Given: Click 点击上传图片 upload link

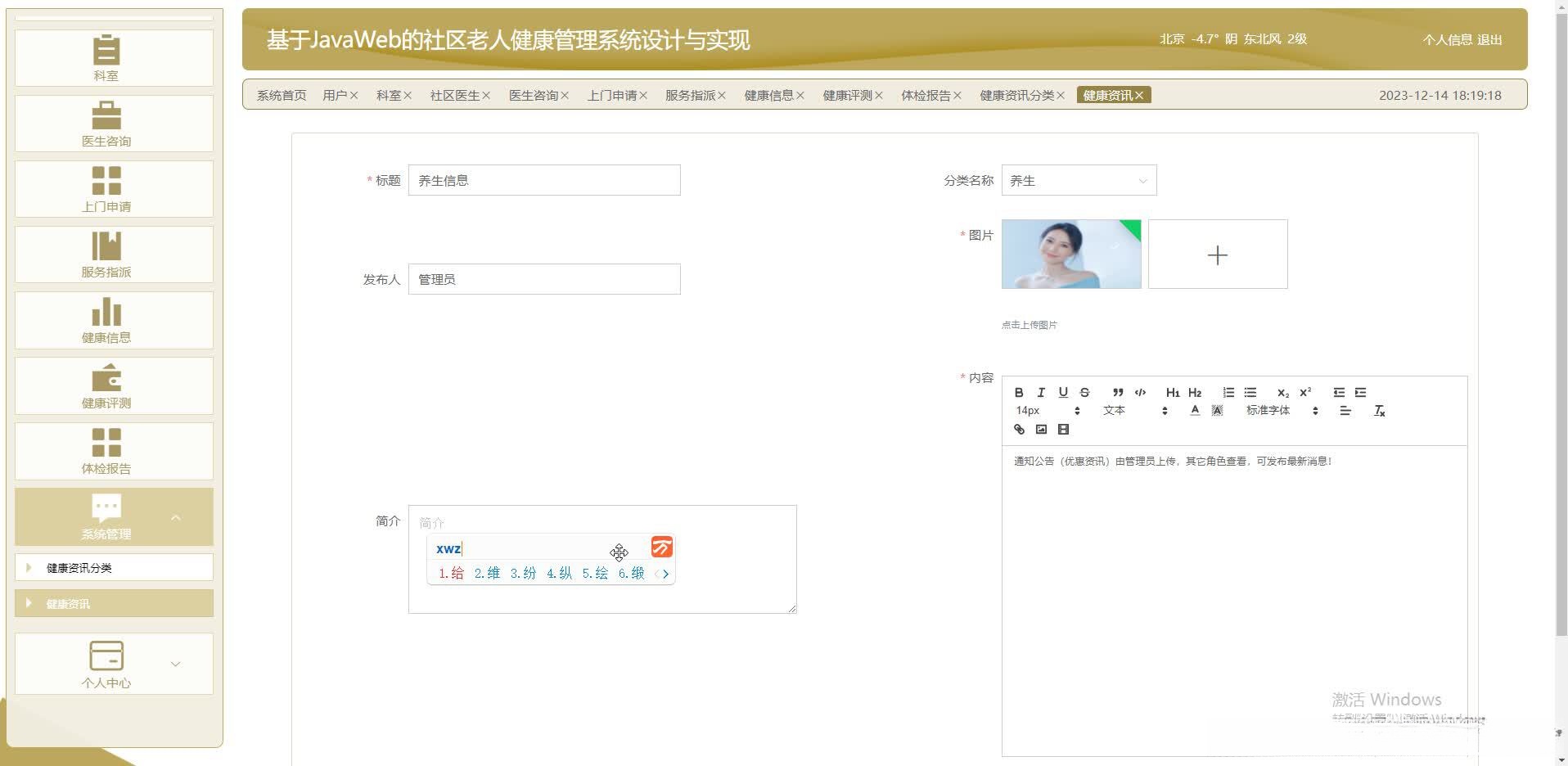Looking at the screenshot, I should click(1029, 324).
